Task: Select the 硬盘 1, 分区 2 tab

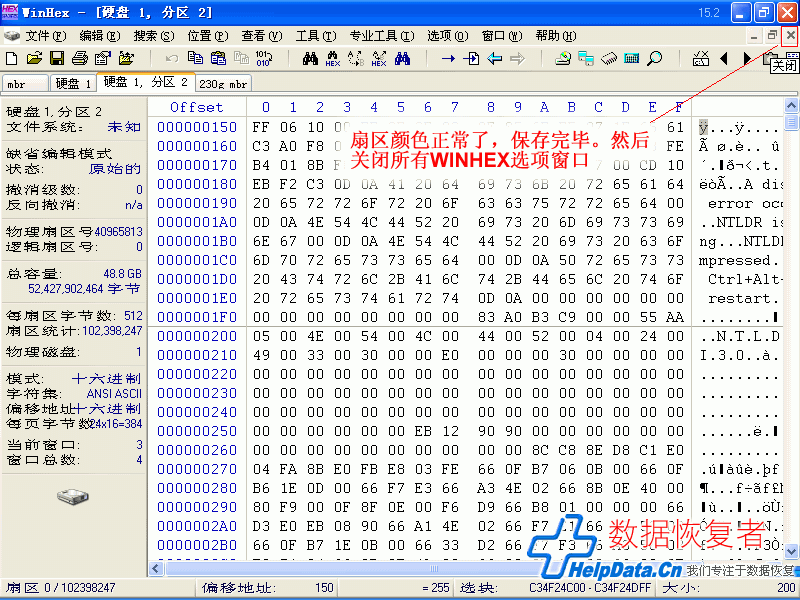Action: [145, 82]
